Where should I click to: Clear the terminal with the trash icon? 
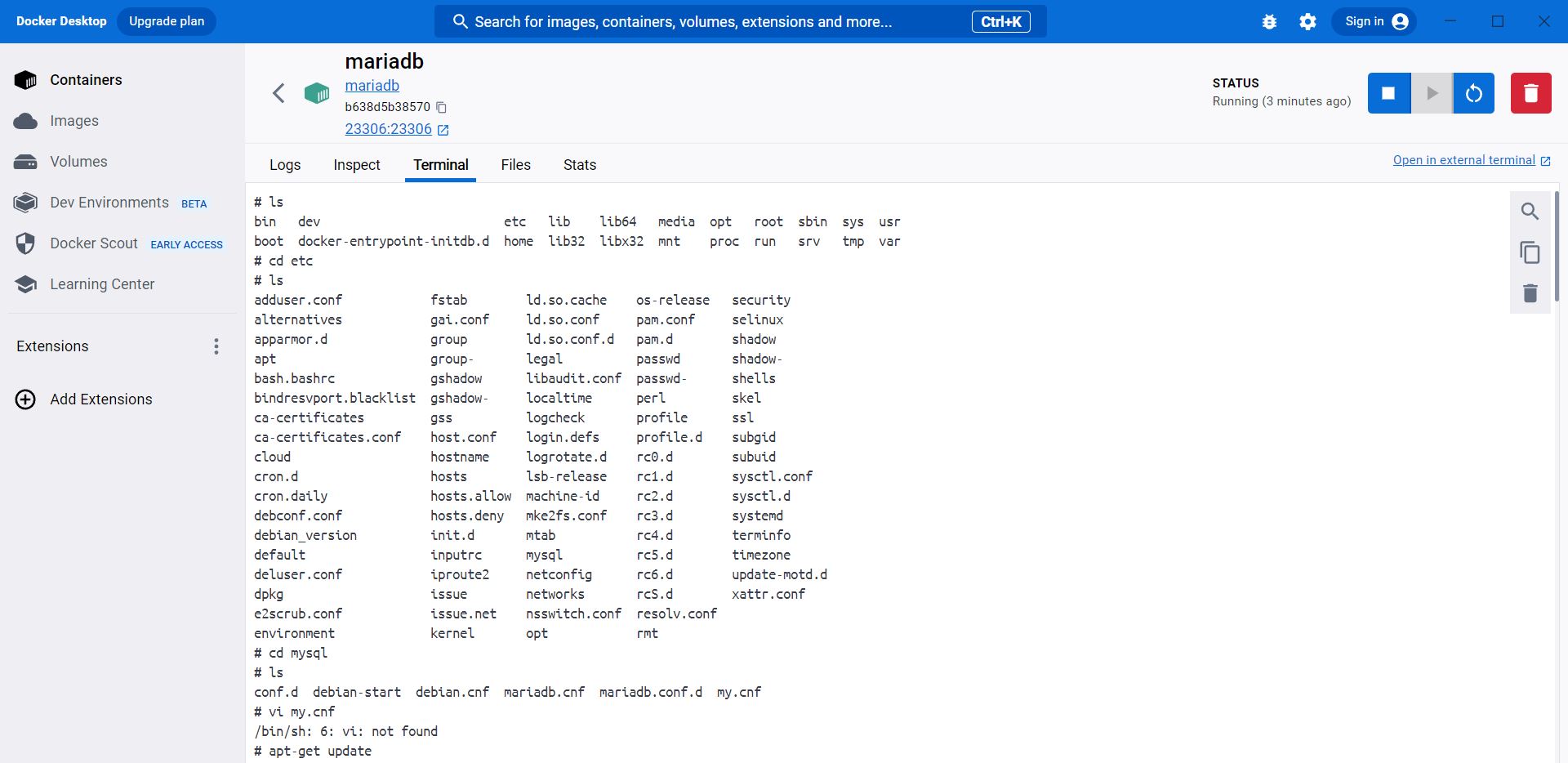[1530, 293]
